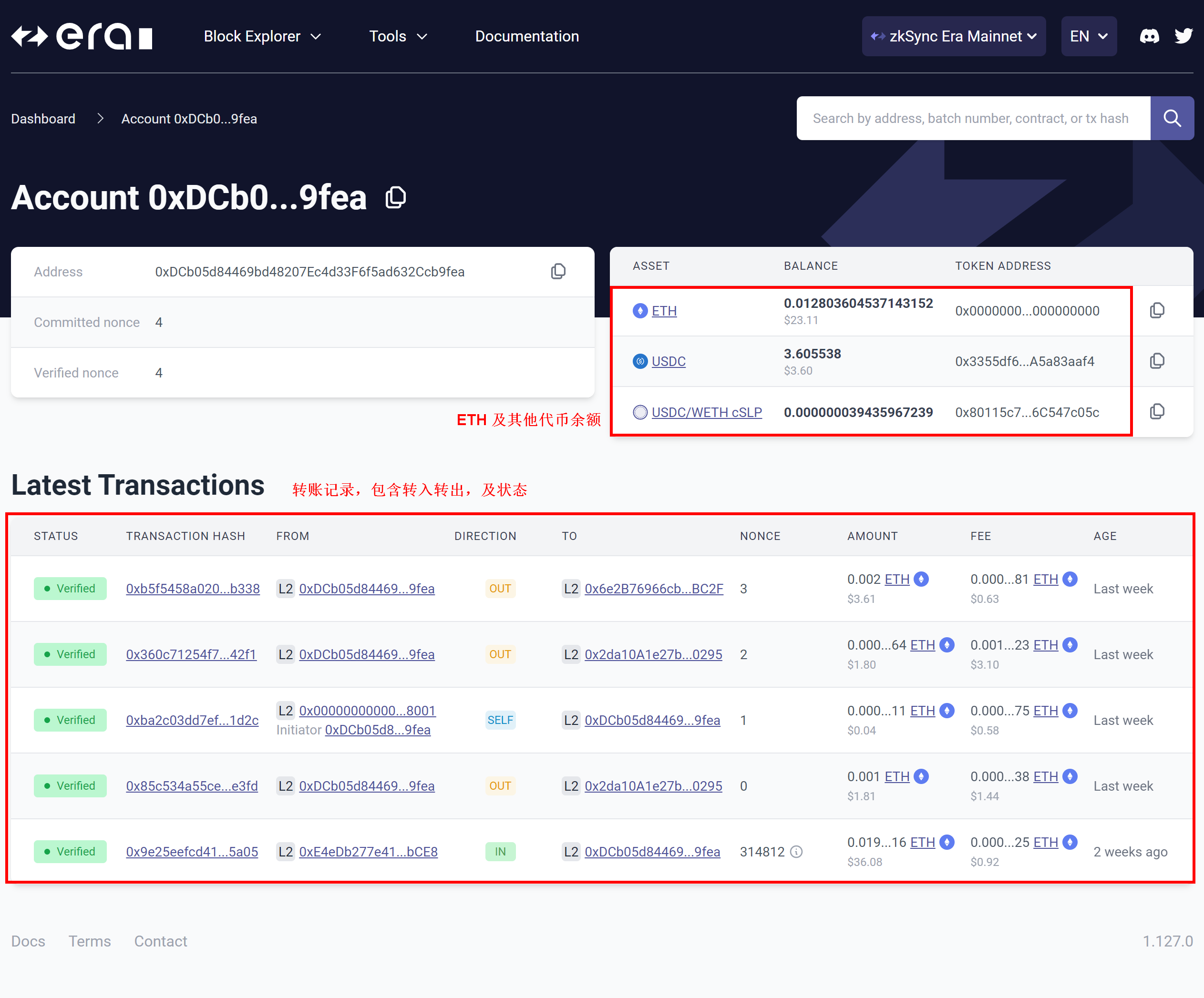The width and height of the screenshot is (1204, 998).
Task: Click the Discord icon in header
Action: 1149,37
